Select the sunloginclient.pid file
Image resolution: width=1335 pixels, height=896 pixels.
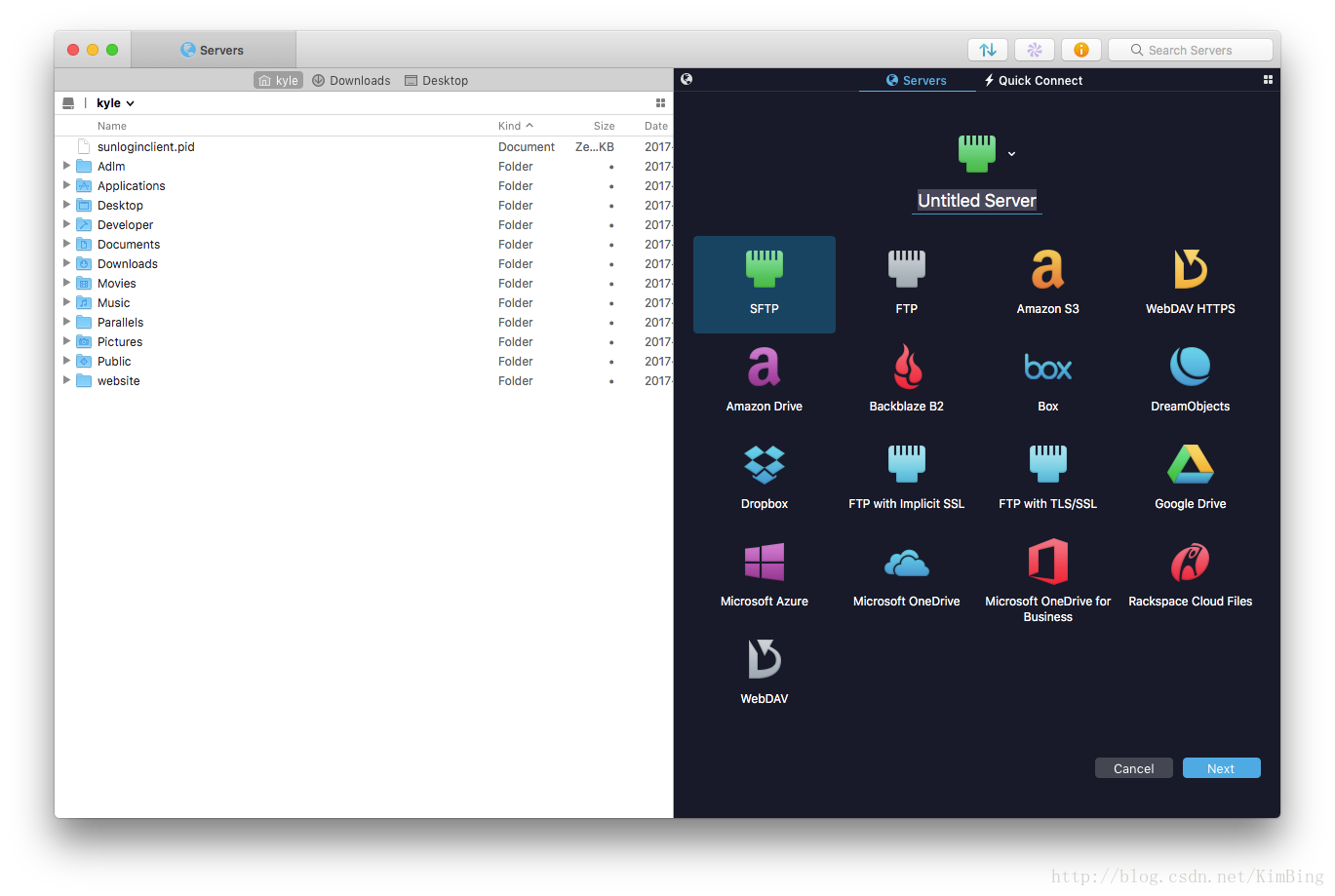click(x=365, y=146)
